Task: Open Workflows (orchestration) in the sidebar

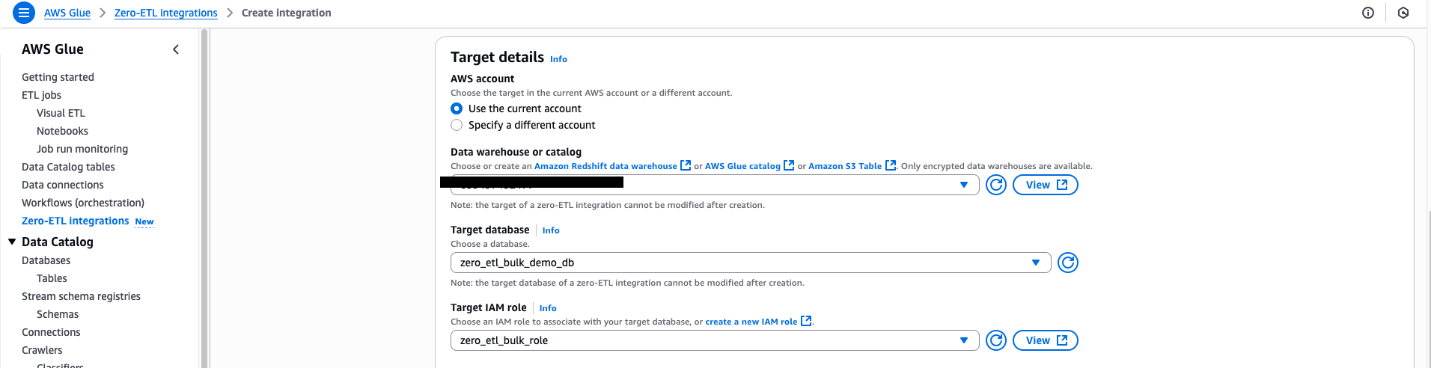Action: [x=83, y=203]
